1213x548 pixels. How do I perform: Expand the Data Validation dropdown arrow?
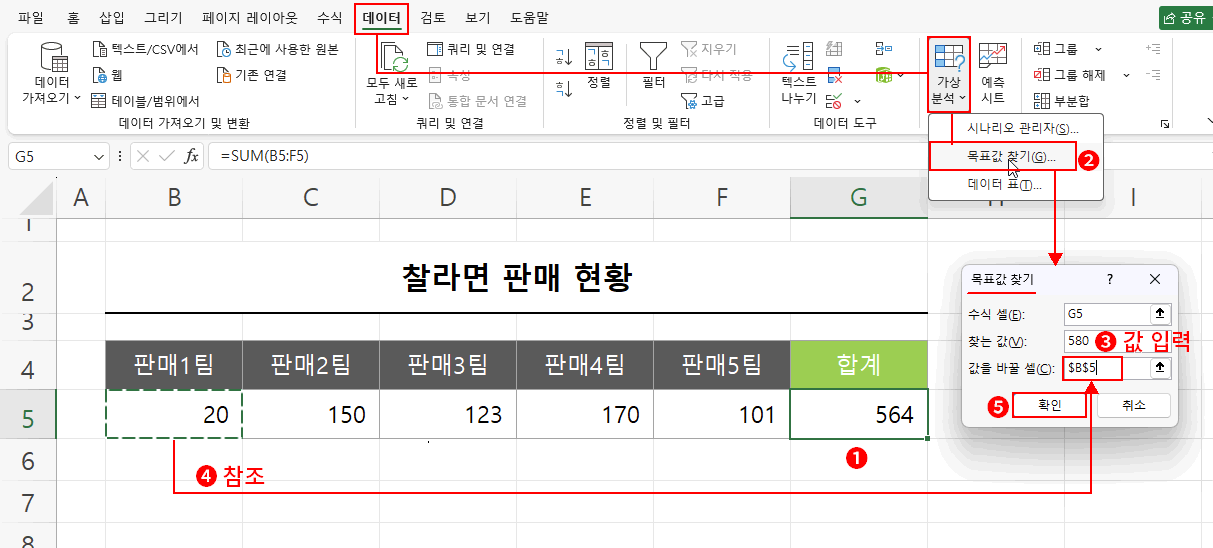click(x=857, y=101)
